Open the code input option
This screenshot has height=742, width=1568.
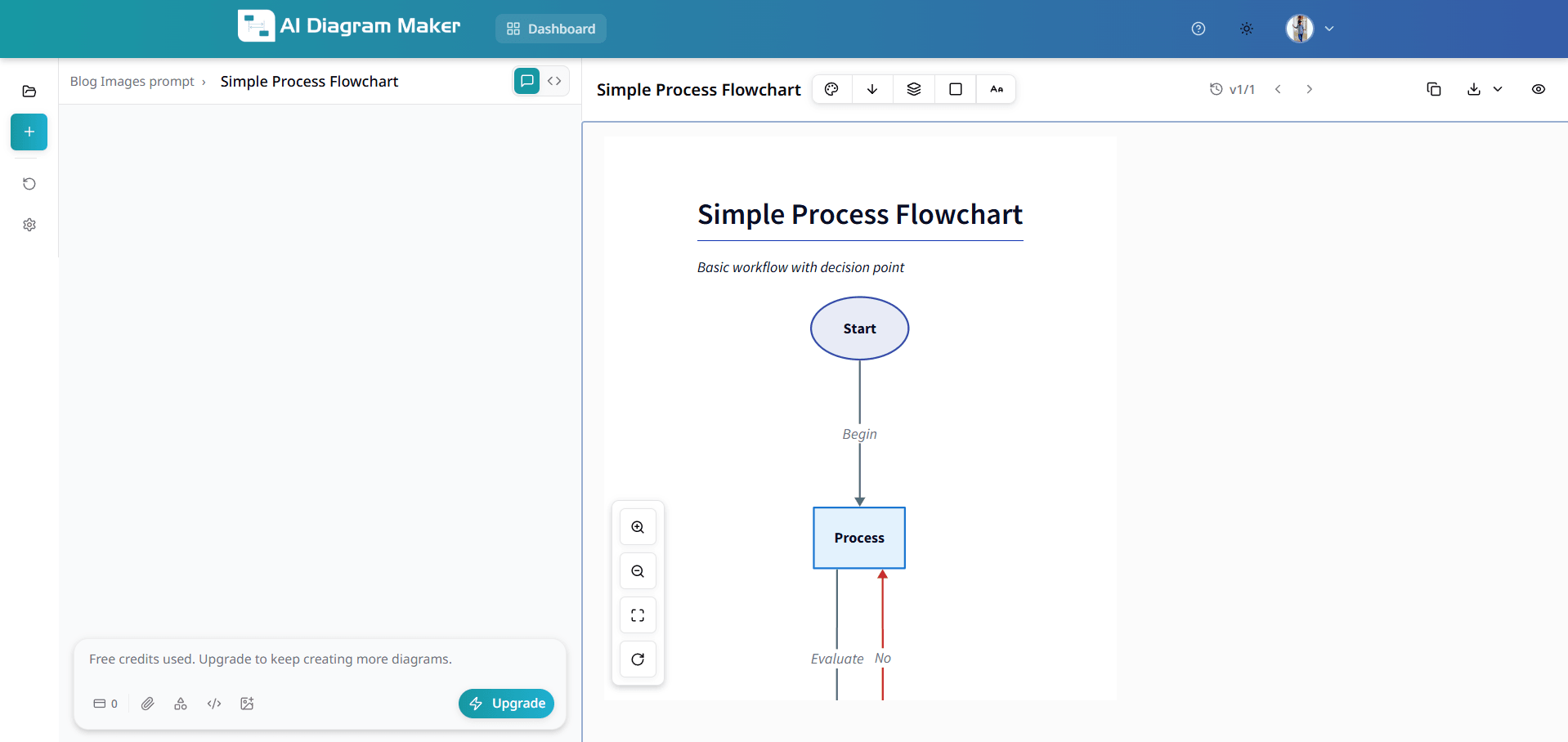pyautogui.click(x=213, y=704)
